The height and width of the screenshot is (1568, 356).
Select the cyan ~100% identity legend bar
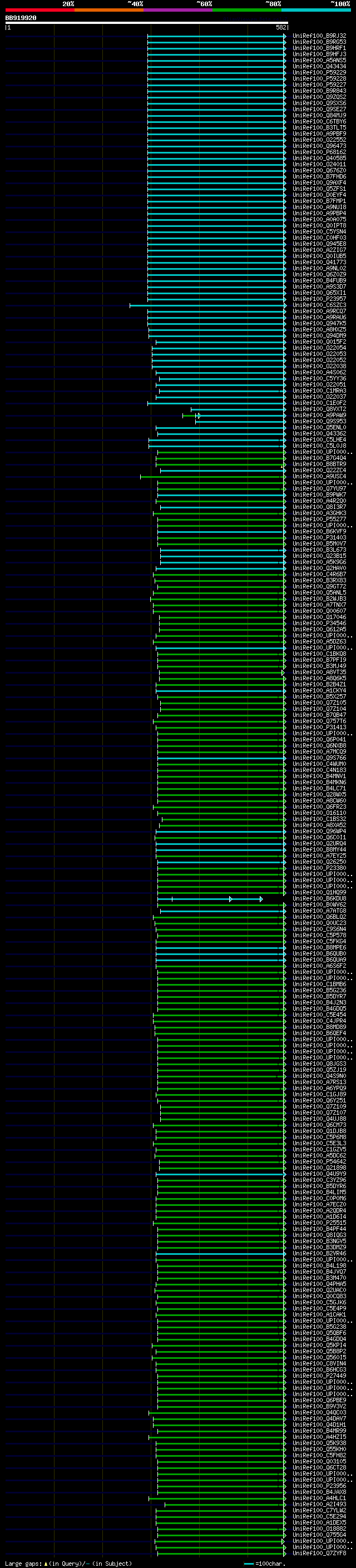tap(317, 10)
